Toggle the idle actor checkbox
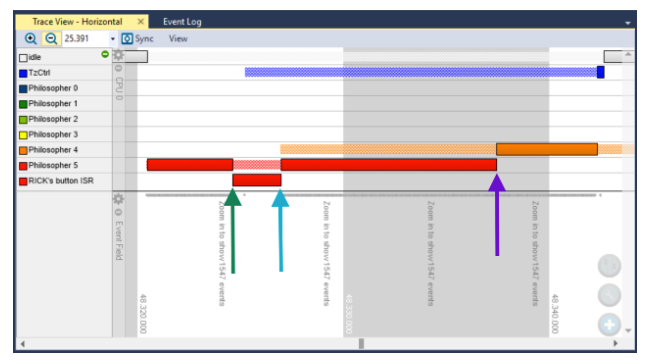Screen dimensions: 650x364 click(x=23, y=58)
